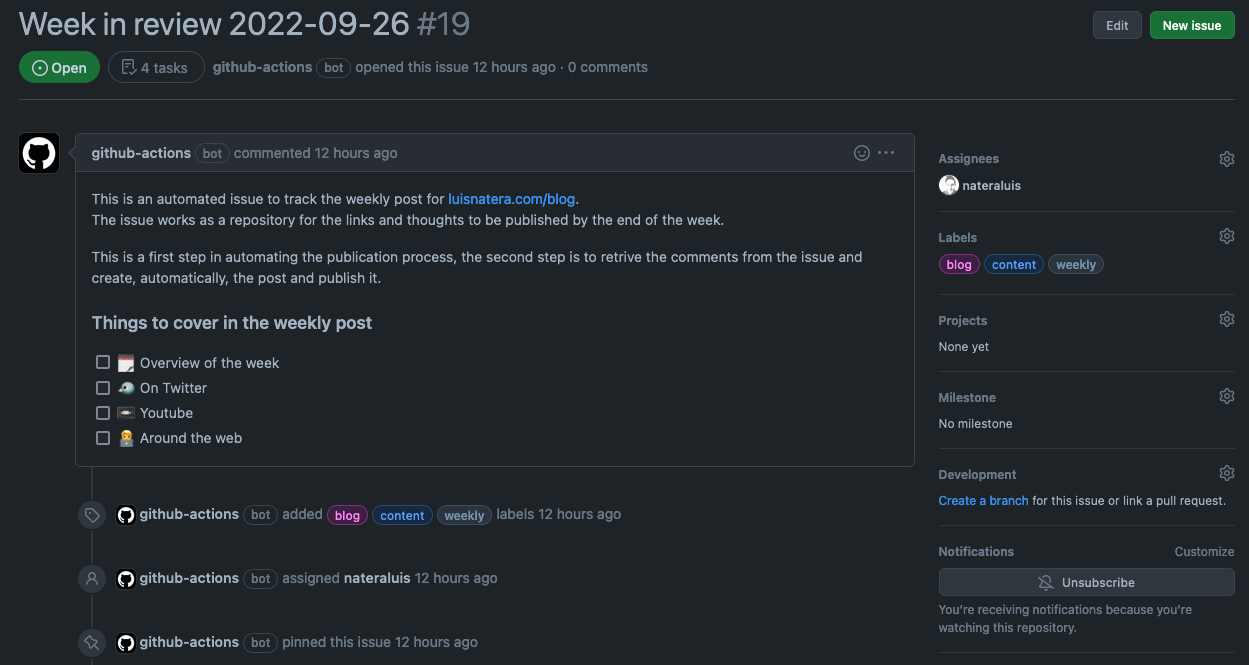Click the pin icon in the pinned event
This screenshot has width=1249, height=665.
[92, 643]
